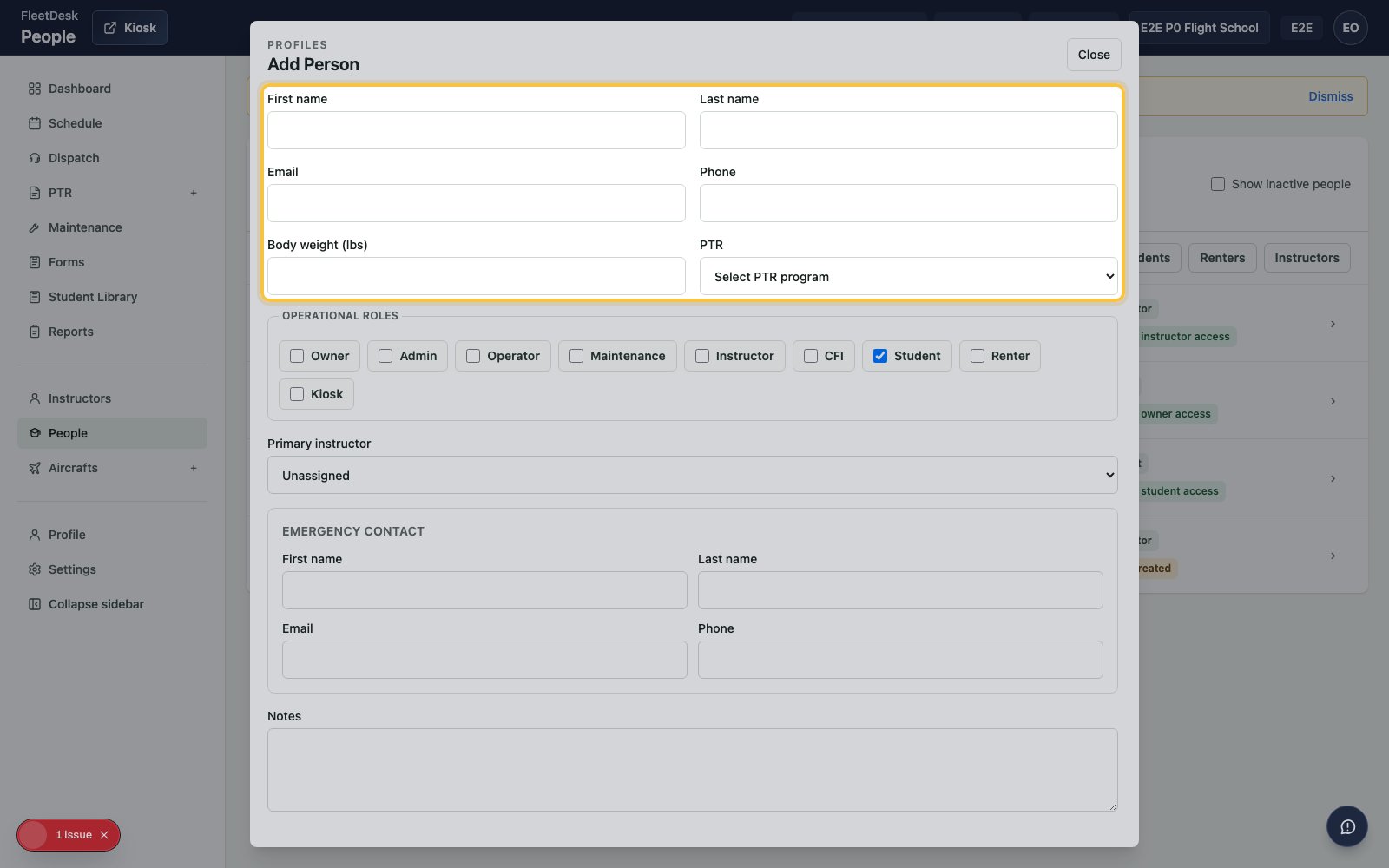Click the Schedule calendar icon
Image resolution: width=1389 pixels, height=868 pixels.
coord(35,123)
